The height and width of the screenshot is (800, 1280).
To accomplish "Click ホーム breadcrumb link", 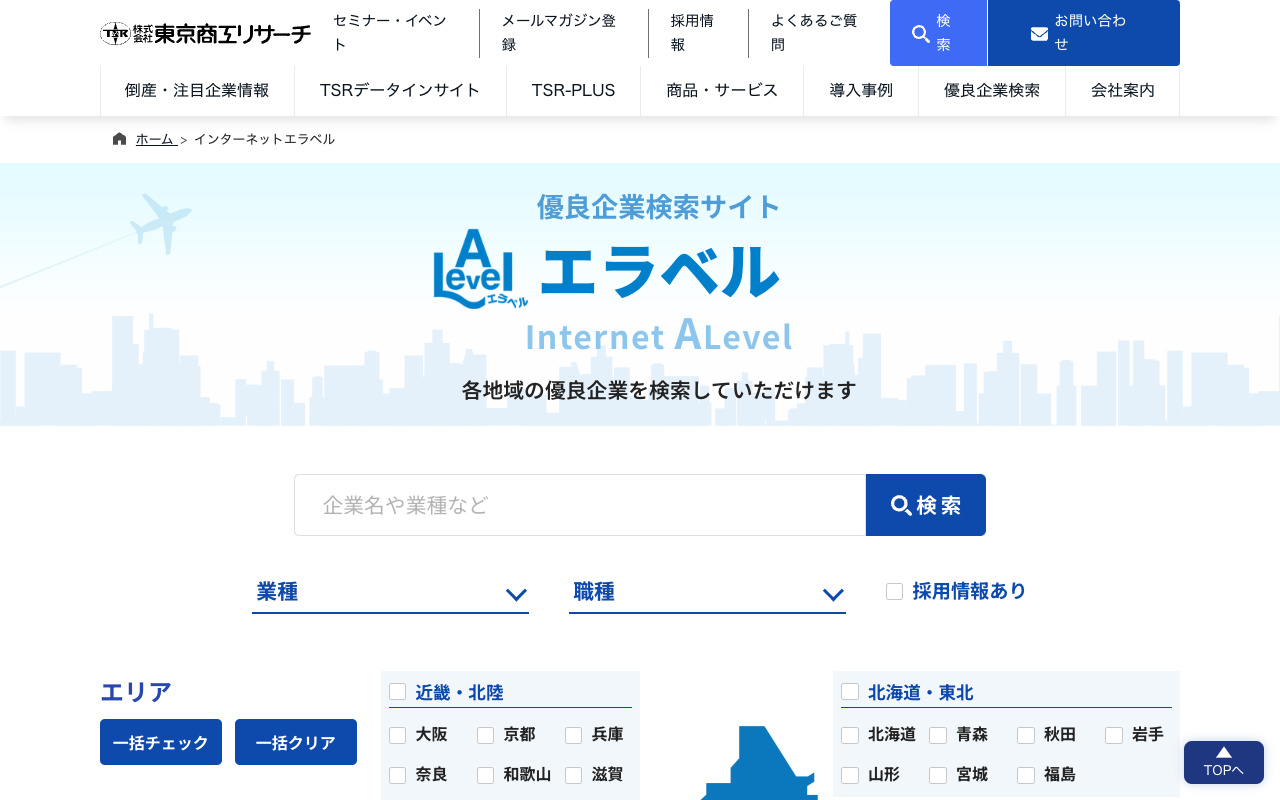I will 155,139.
